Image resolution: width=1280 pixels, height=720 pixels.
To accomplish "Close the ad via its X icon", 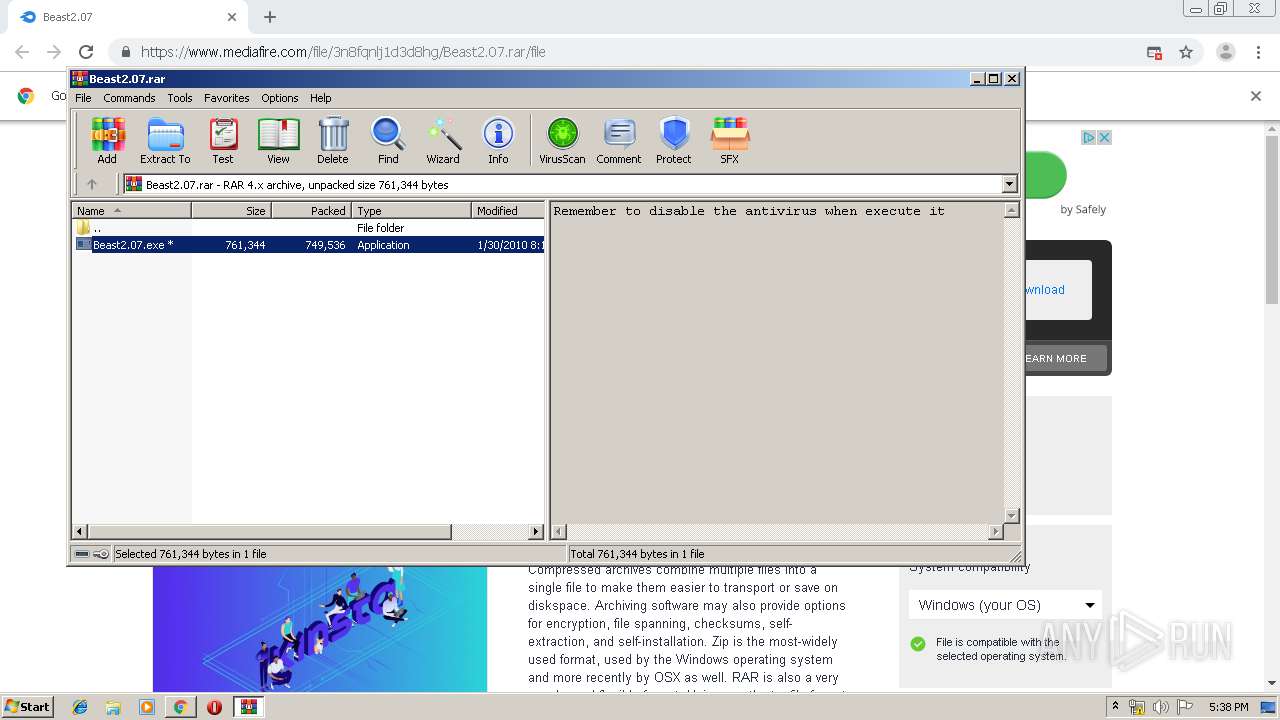I will [x=1105, y=137].
